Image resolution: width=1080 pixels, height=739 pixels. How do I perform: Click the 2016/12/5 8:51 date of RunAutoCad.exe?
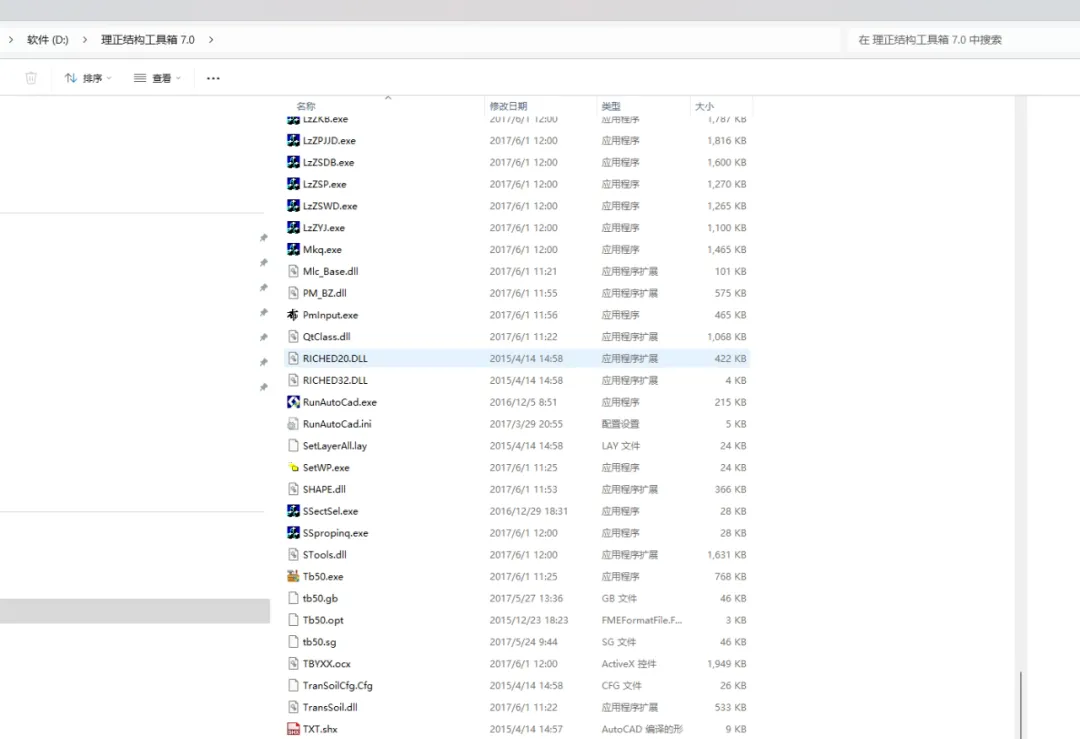tap(523, 402)
